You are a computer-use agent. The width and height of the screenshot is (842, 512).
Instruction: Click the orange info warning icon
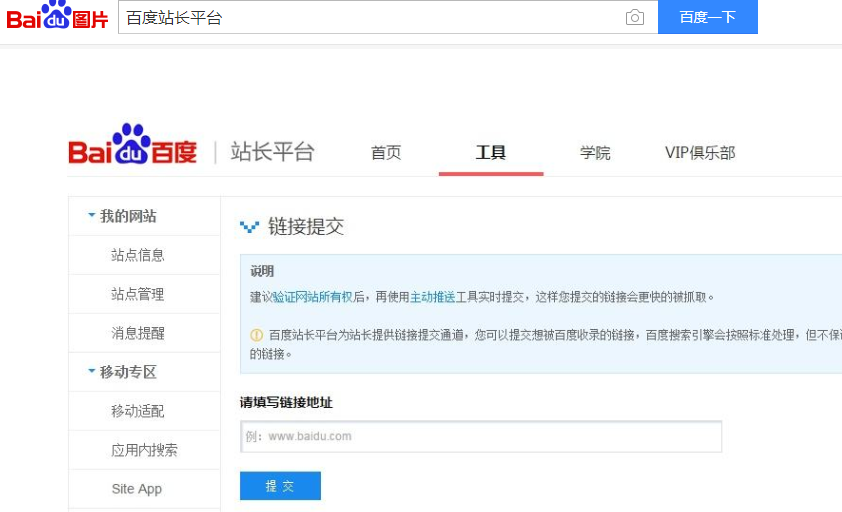pyautogui.click(x=257, y=335)
